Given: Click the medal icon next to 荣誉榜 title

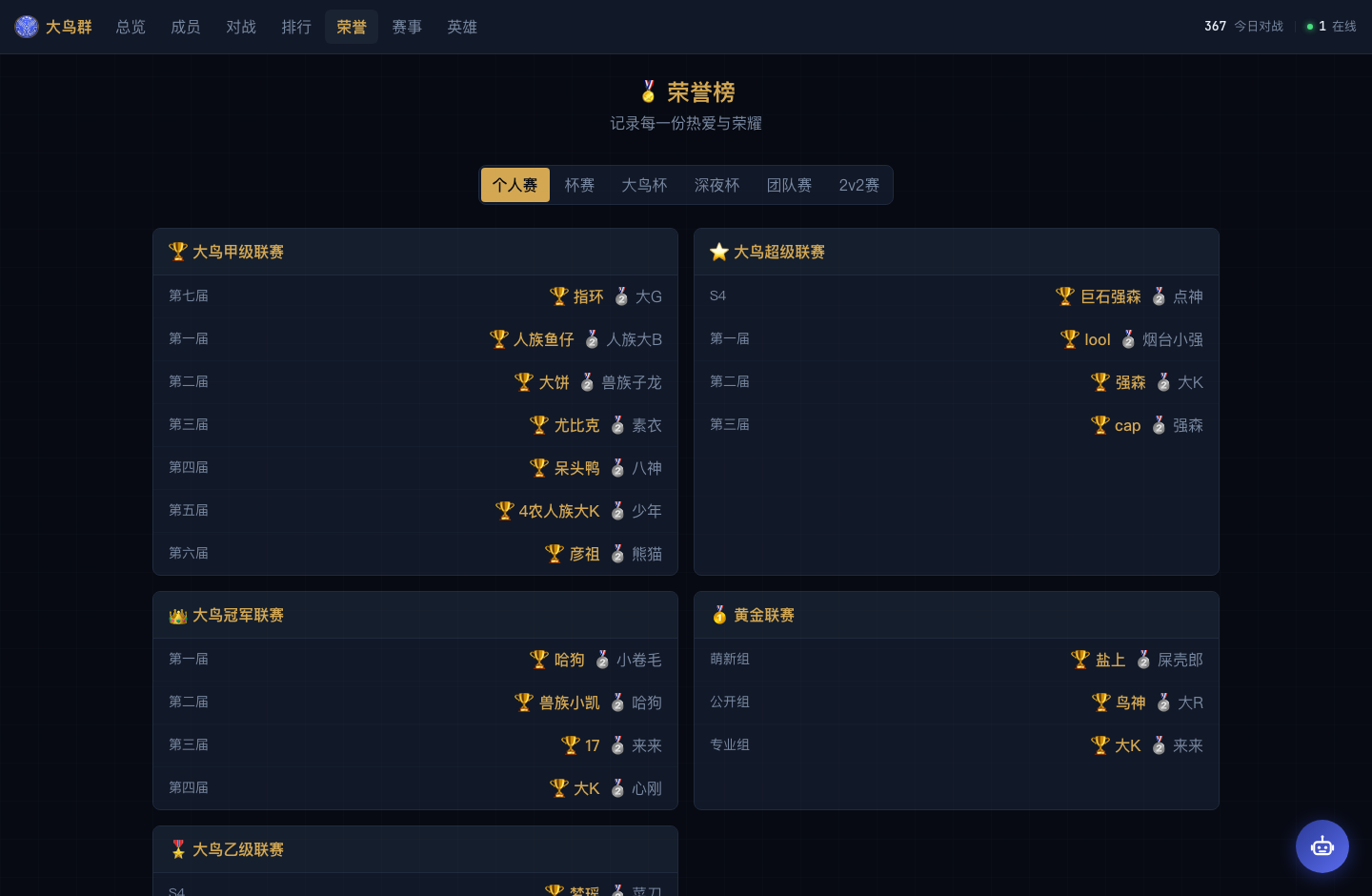Looking at the screenshot, I should point(649,92).
